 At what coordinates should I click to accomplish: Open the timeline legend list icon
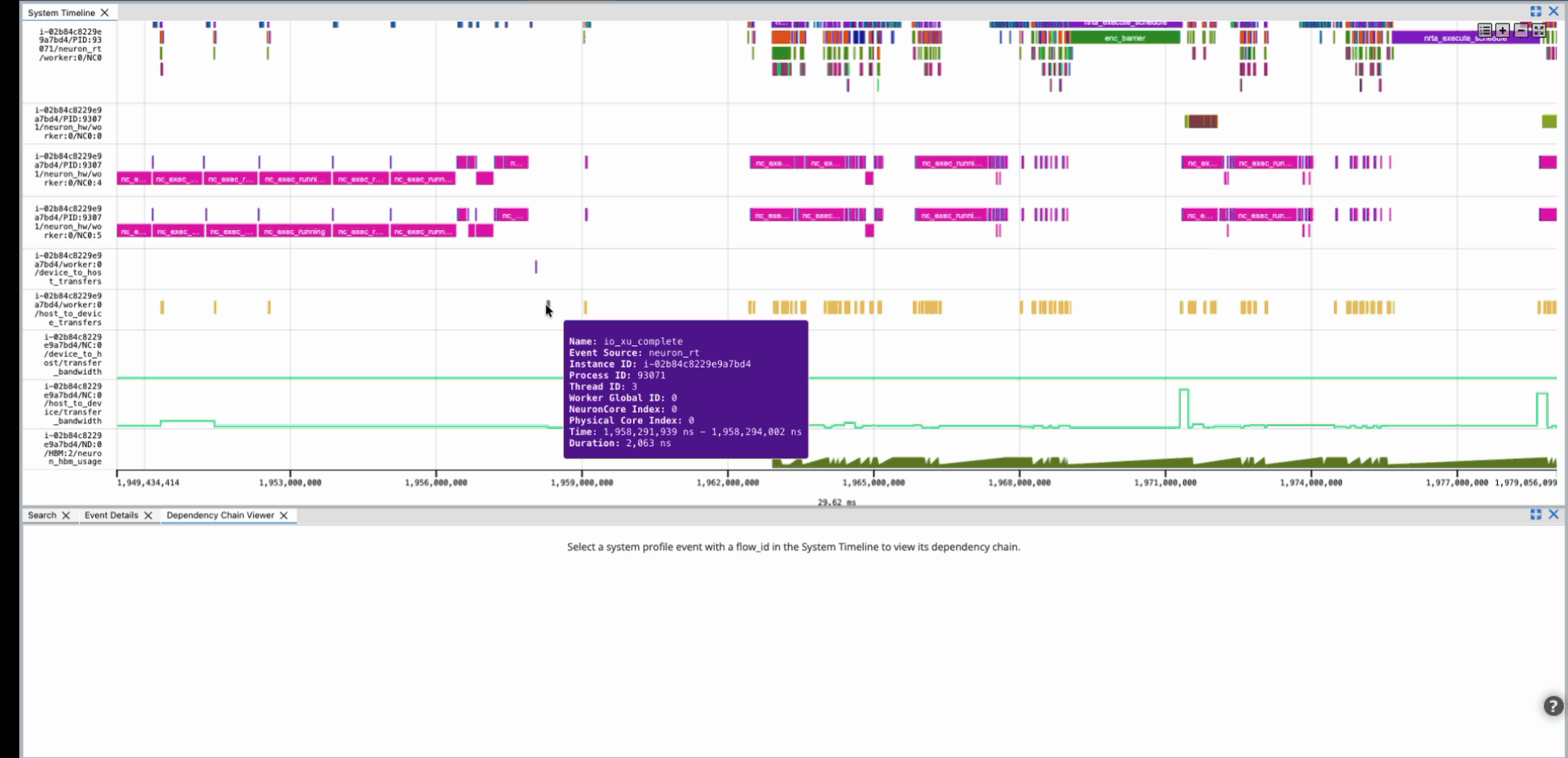(x=1484, y=30)
